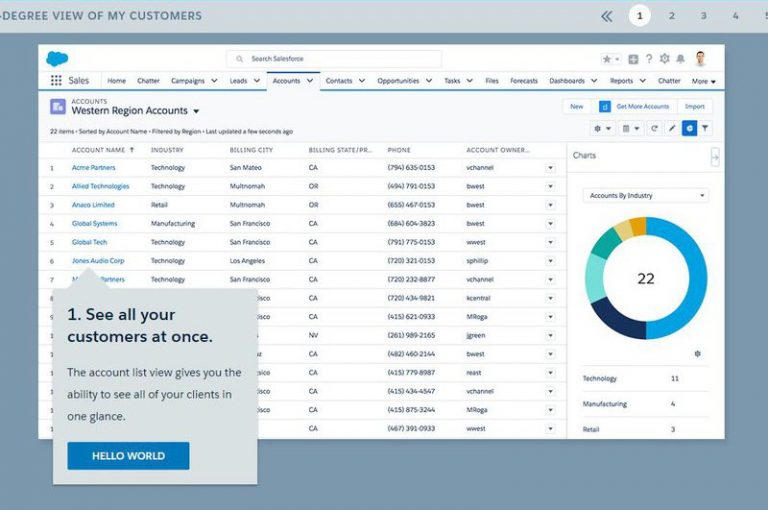Open row actions for Acme Partners
768x510 pixels.
click(551, 168)
